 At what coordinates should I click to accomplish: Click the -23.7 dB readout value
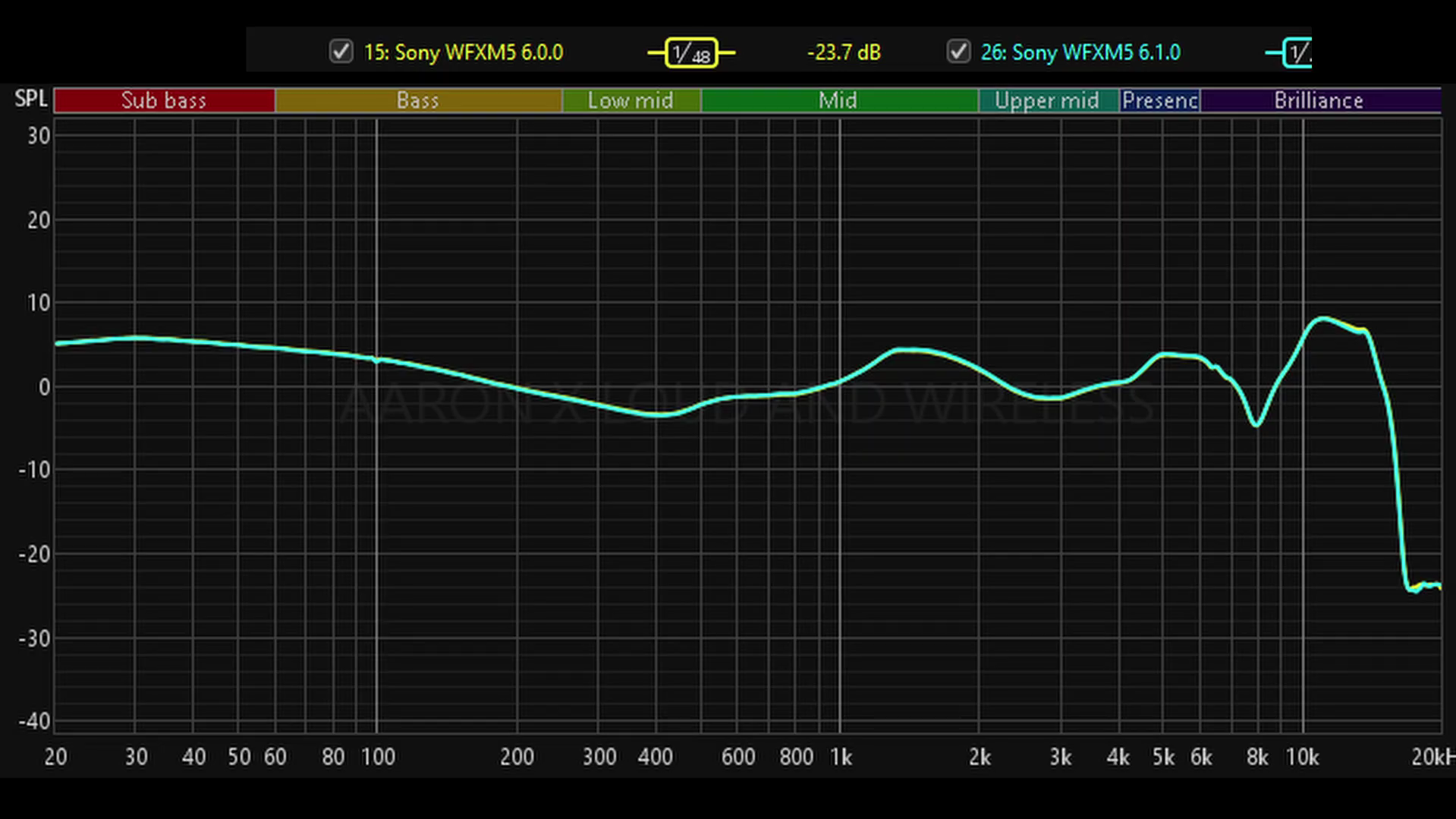[844, 52]
